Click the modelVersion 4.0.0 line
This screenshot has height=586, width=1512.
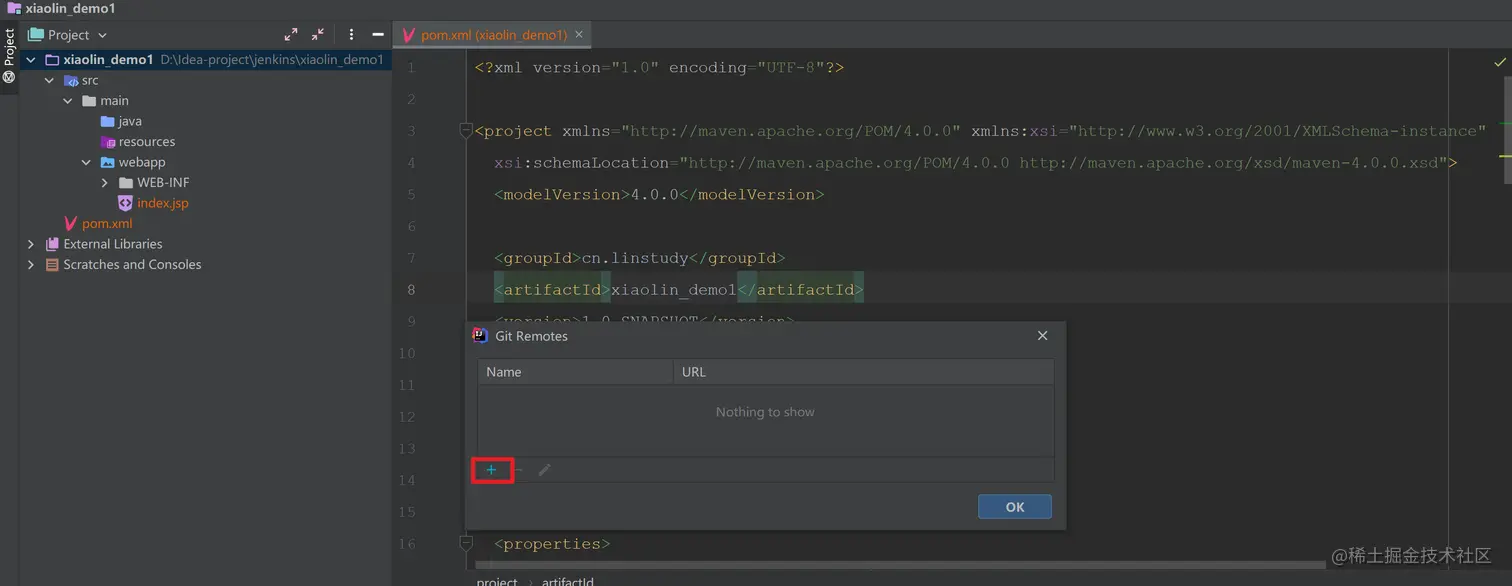click(659, 194)
